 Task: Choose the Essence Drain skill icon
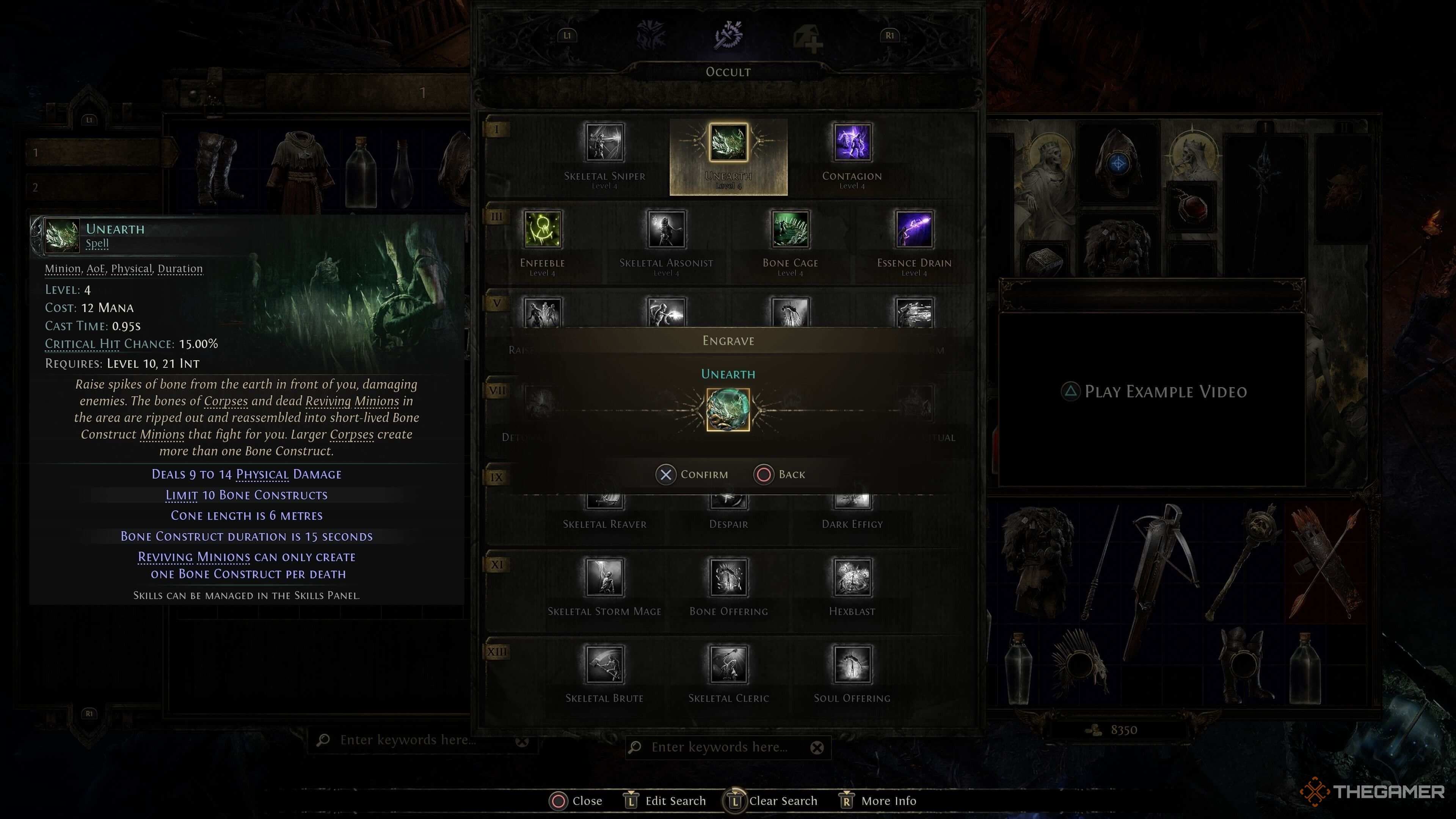coord(914,229)
